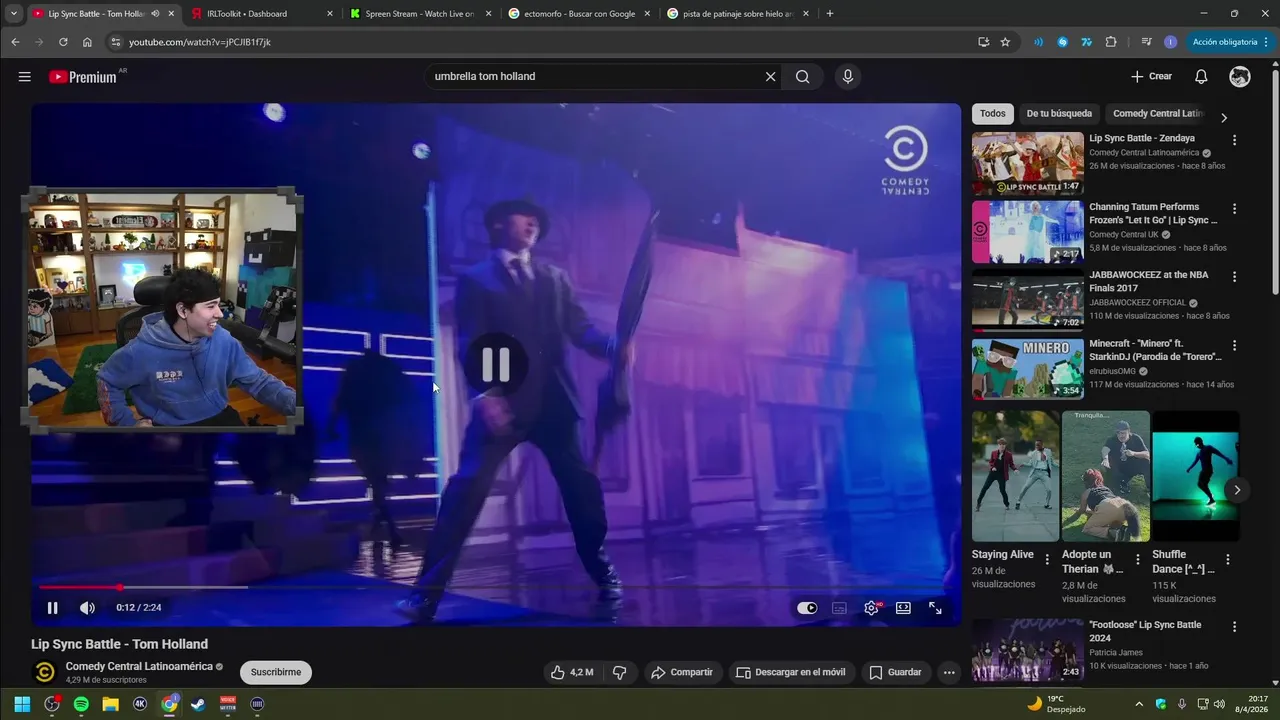Select the Todos filter chip

(992, 114)
